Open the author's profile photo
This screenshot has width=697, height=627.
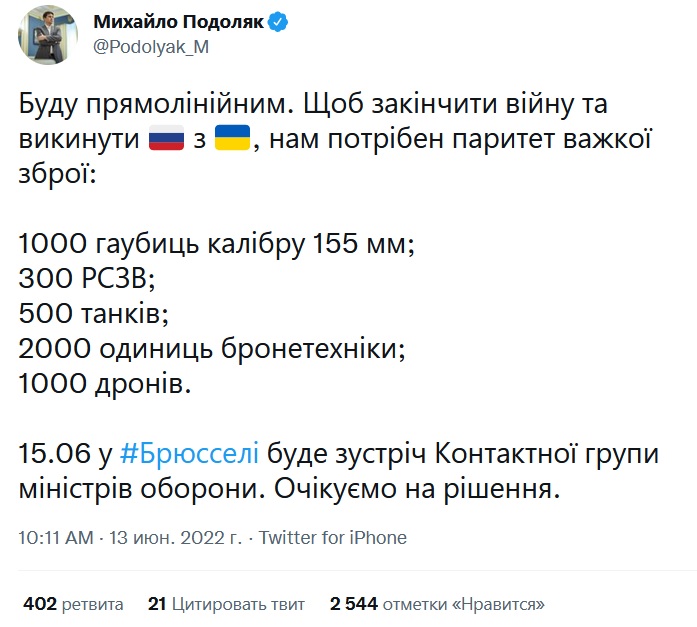[48, 34]
